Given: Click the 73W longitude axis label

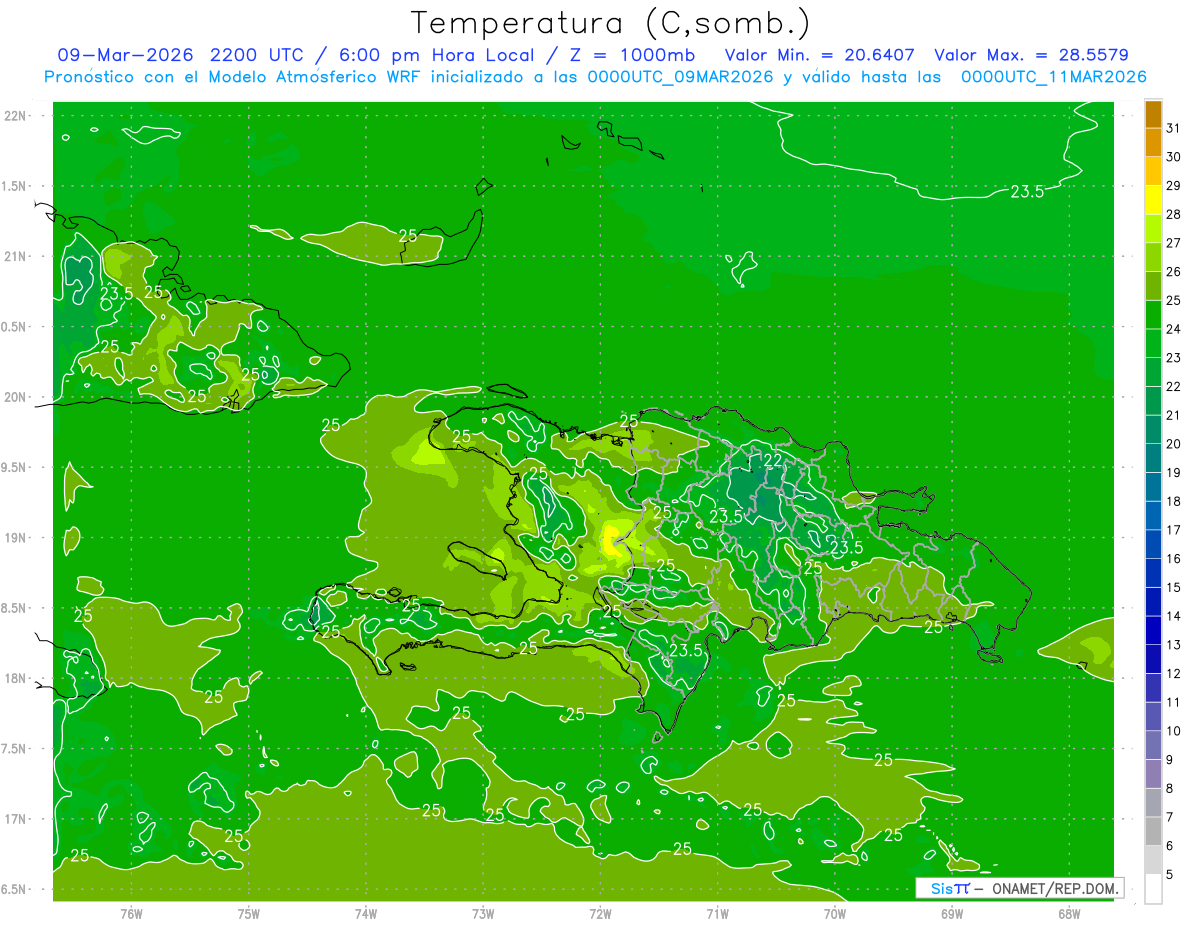Looking at the screenshot, I should pyautogui.click(x=483, y=914).
